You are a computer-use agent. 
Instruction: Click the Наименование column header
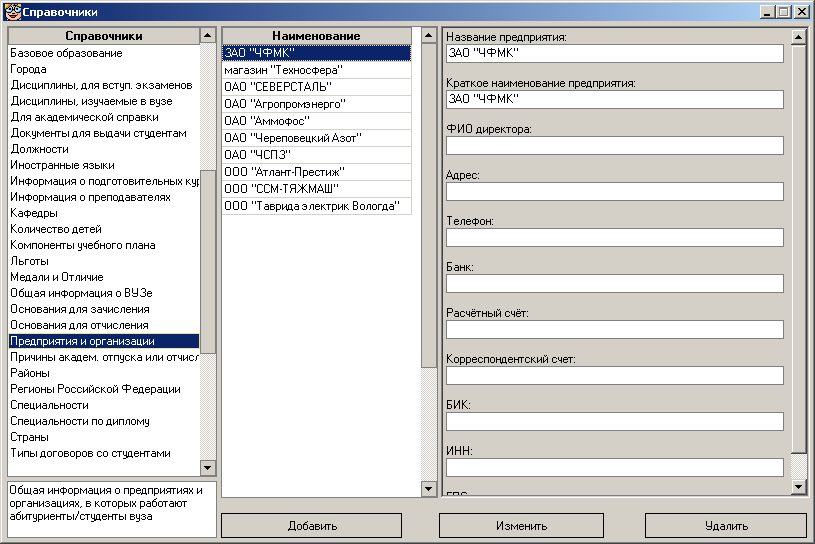coord(316,36)
